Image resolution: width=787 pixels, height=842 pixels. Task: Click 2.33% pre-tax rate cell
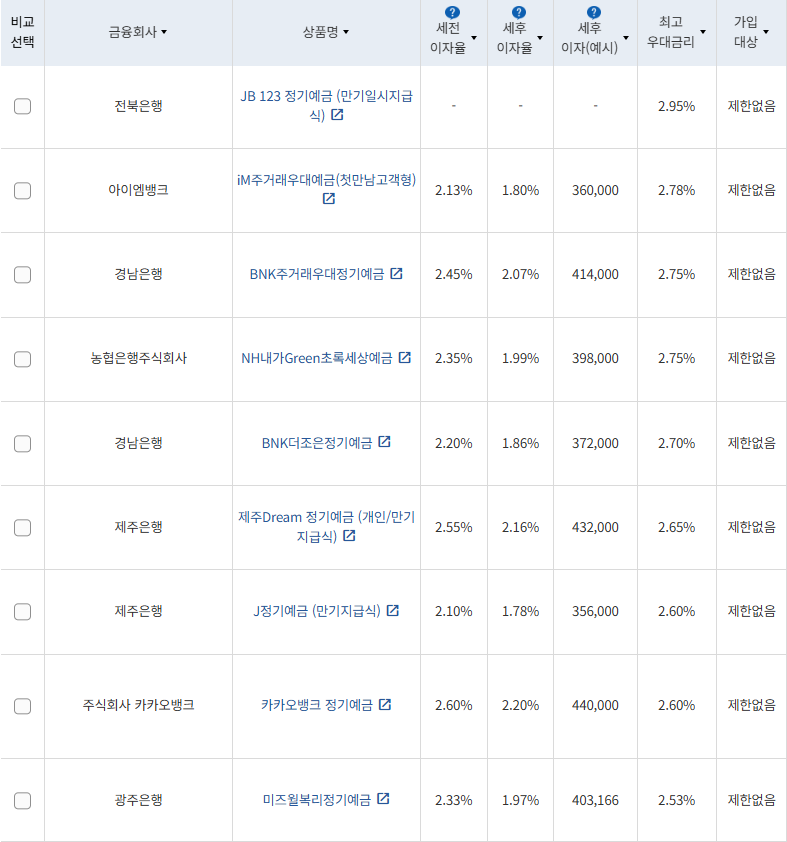[x=454, y=801]
